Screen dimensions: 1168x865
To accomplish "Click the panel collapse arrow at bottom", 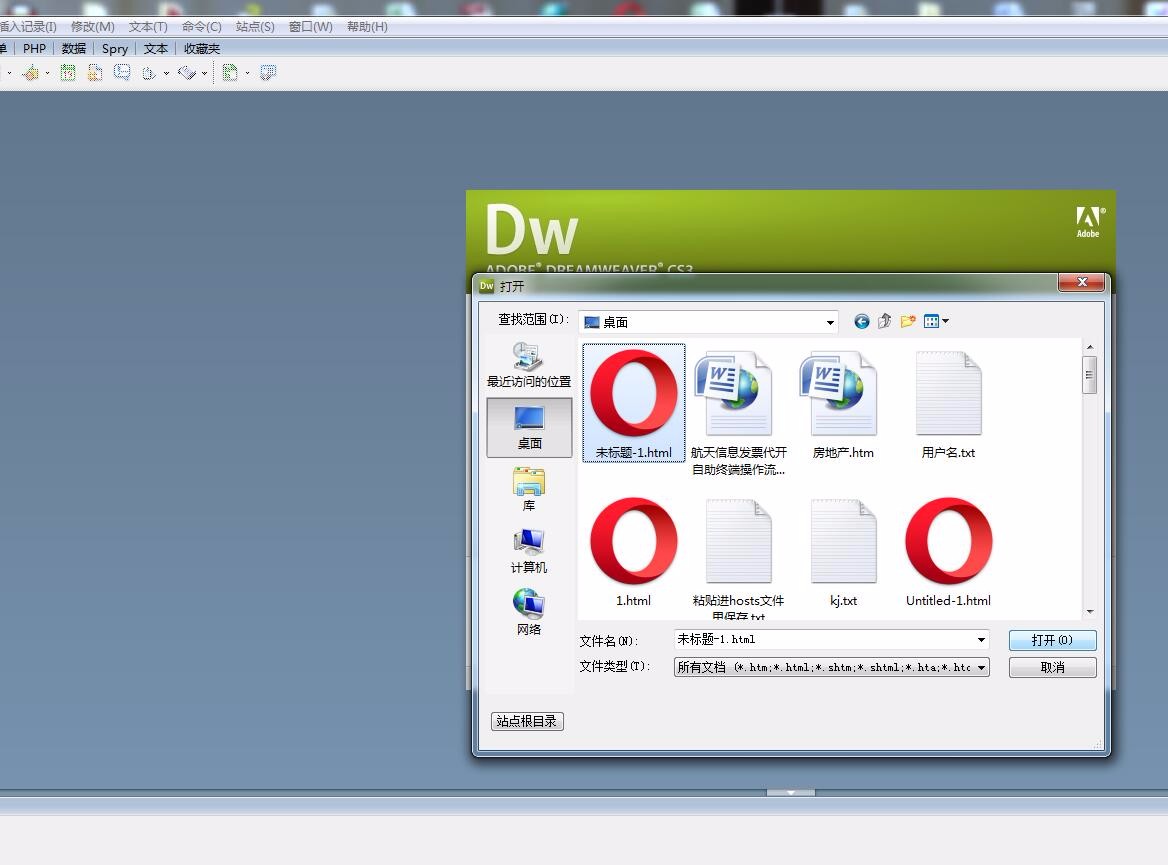I will [790, 793].
